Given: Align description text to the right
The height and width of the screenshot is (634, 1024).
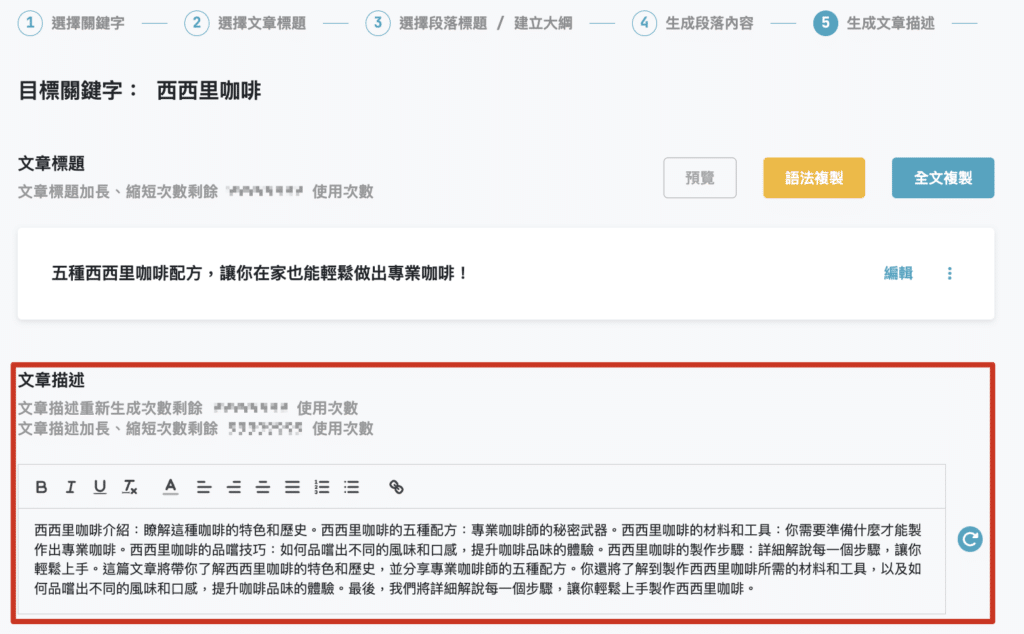Looking at the screenshot, I should pos(263,487).
